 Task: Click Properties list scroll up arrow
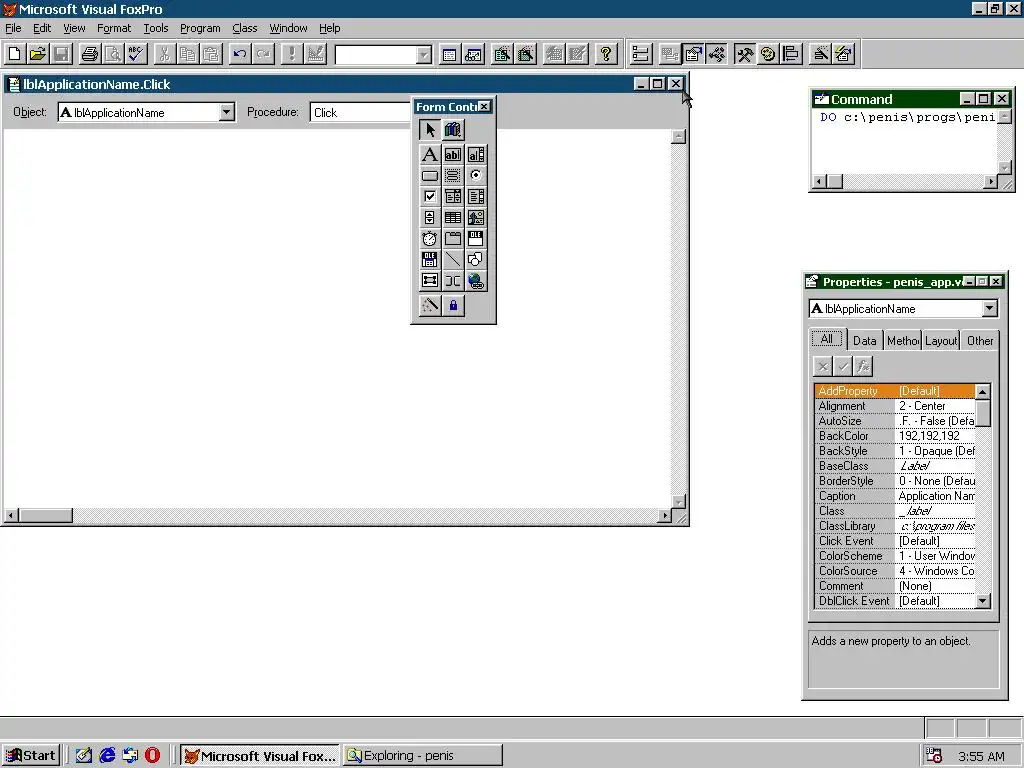[x=983, y=392]
